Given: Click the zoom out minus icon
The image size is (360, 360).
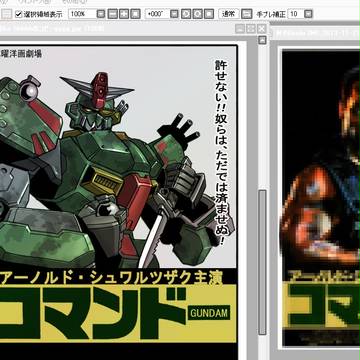Looking at the screenshot, I should [x=113, y=14].
